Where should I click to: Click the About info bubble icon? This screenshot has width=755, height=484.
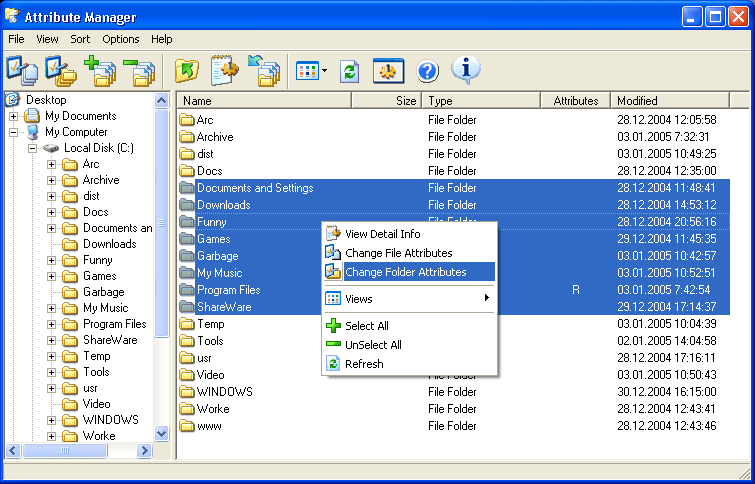click(466, 70)
